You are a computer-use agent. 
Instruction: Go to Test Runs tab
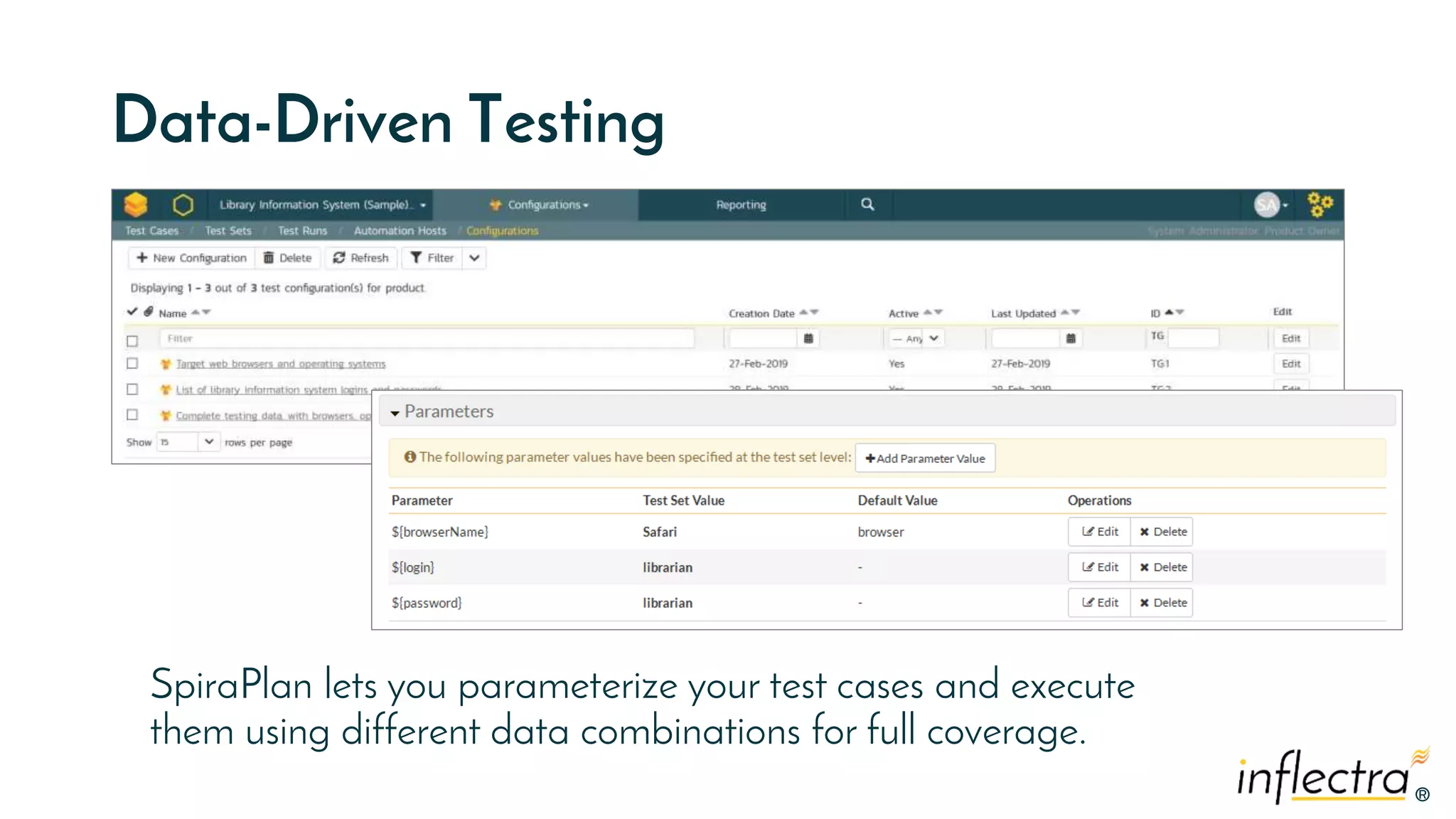303,230
